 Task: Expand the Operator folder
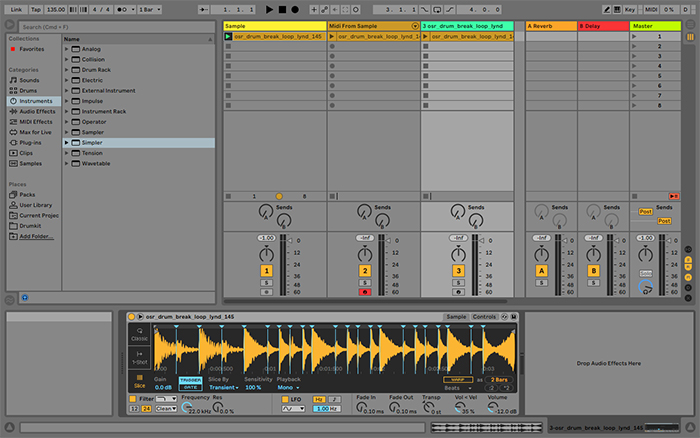tap(67, 122)
